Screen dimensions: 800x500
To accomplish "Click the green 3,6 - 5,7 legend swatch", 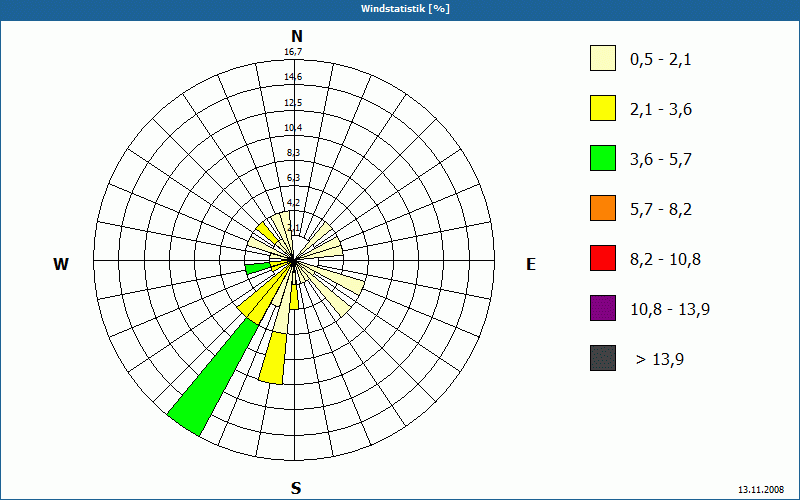I will click(603, 158).
